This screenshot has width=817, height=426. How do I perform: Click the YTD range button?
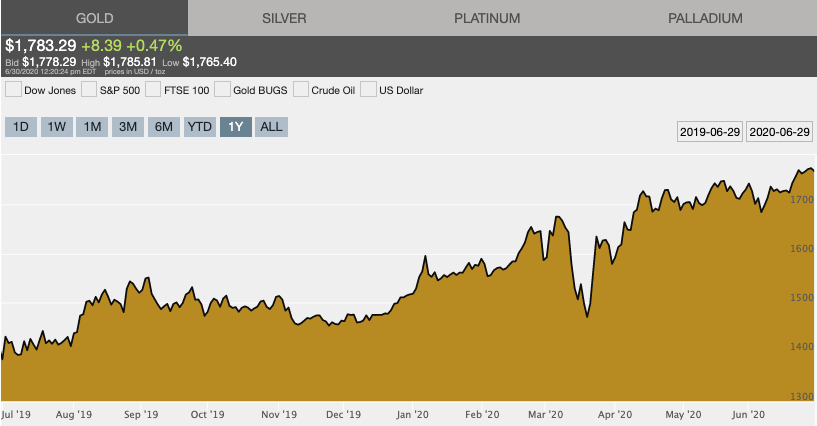200,127
